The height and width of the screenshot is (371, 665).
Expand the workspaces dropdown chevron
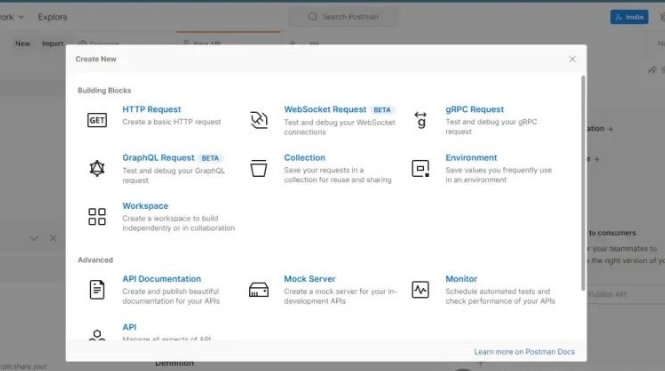coord(21,17)
